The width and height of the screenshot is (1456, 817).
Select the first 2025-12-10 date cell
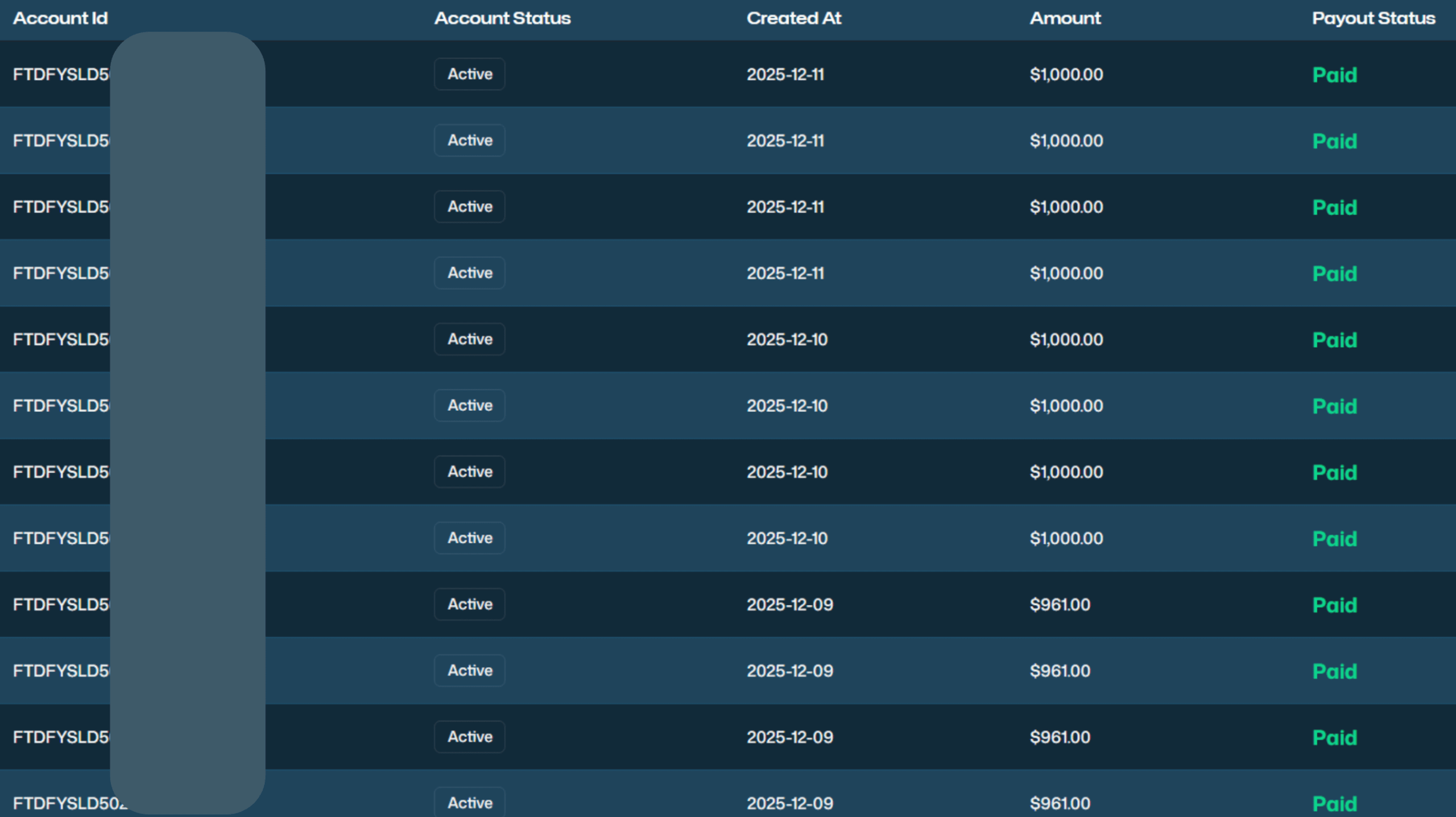click(x=787, y=340)
